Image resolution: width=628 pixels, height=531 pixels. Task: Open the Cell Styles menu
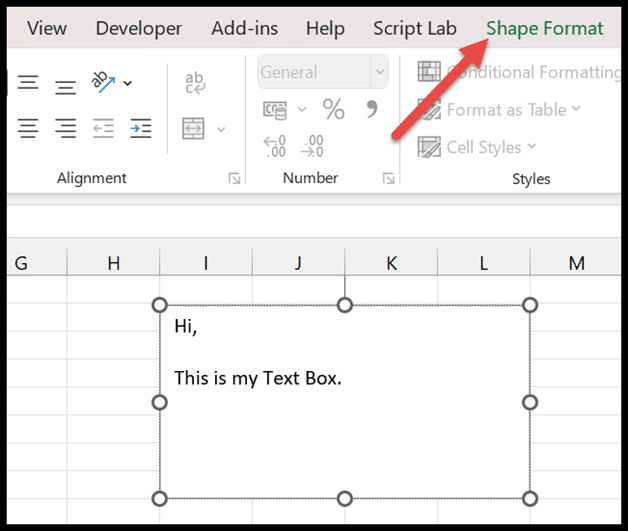pos(477,147)
